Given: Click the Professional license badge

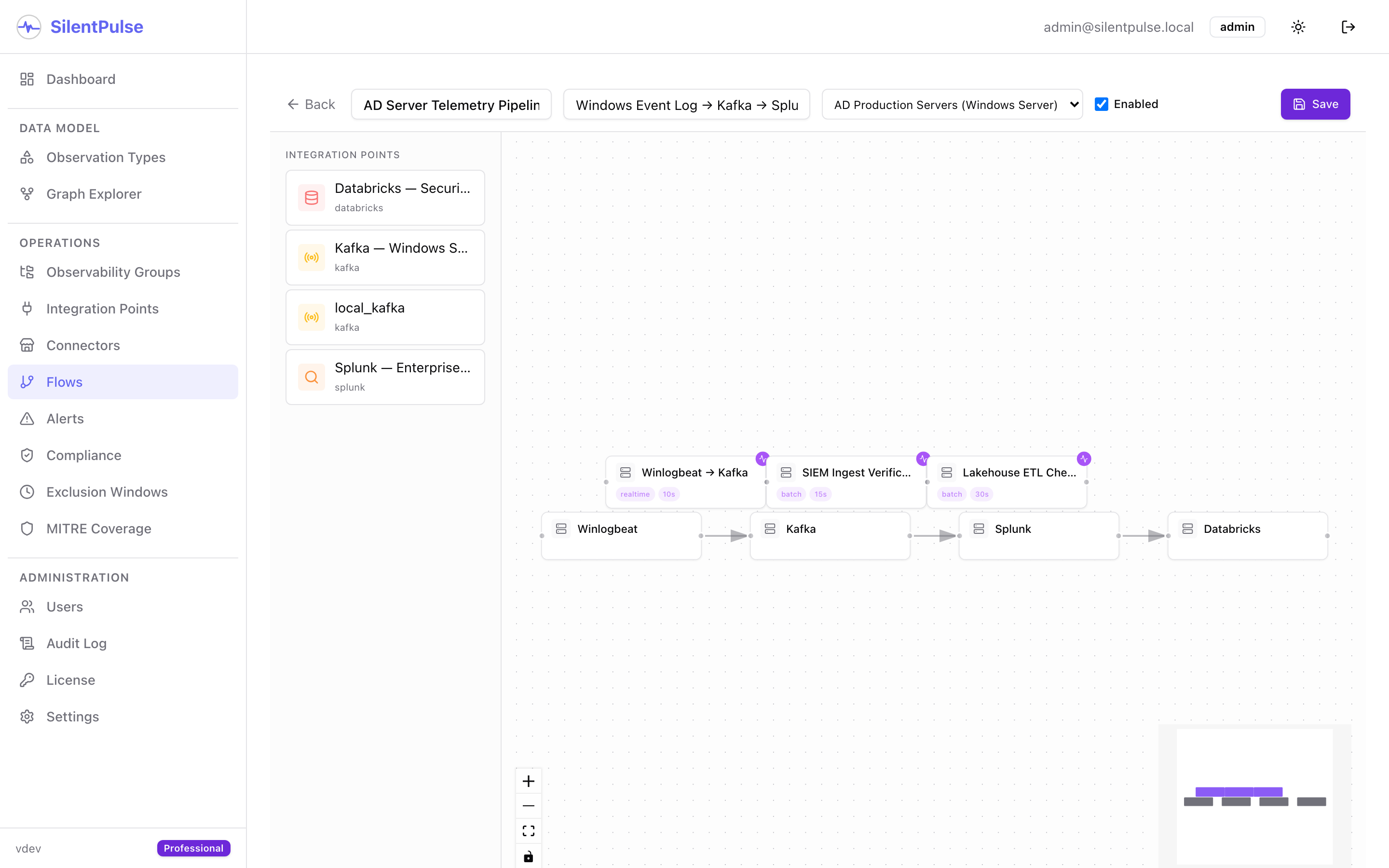Looking at the screenshot, I should coord(193,848).
